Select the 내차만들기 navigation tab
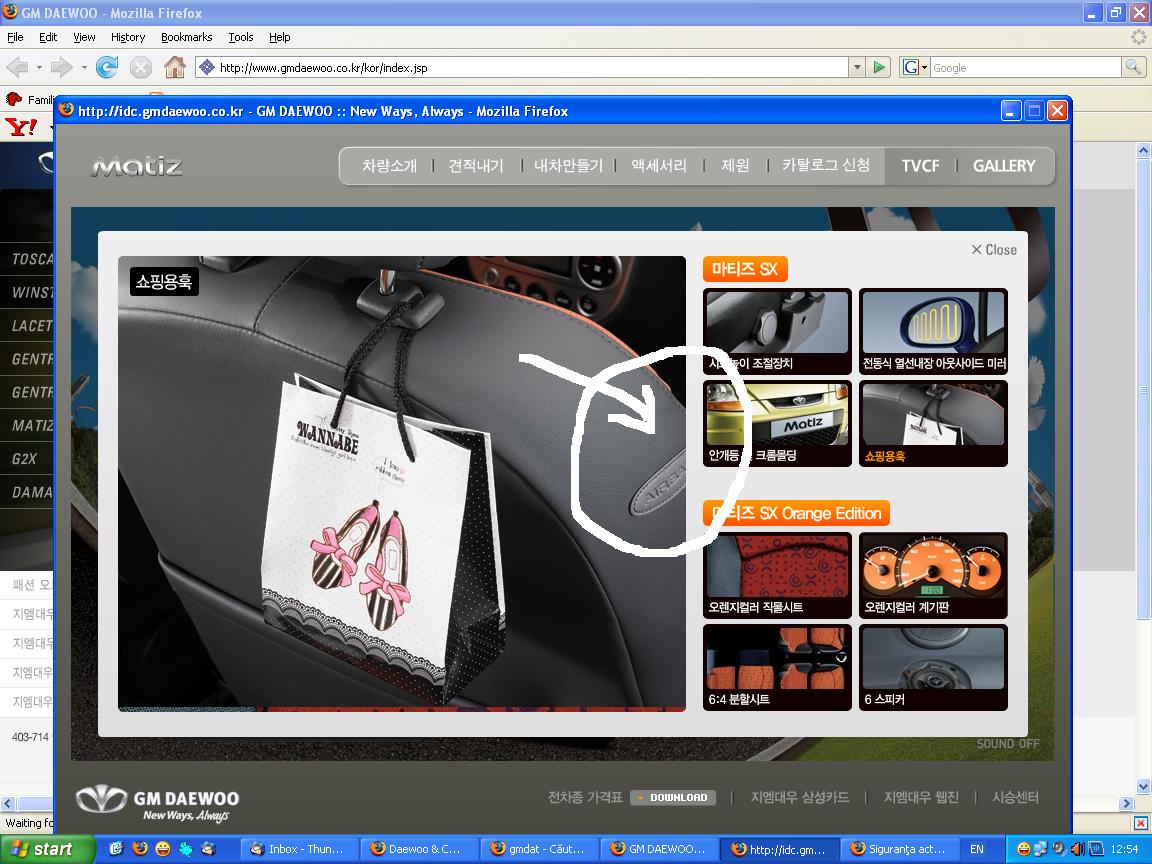 click(568, 166)
